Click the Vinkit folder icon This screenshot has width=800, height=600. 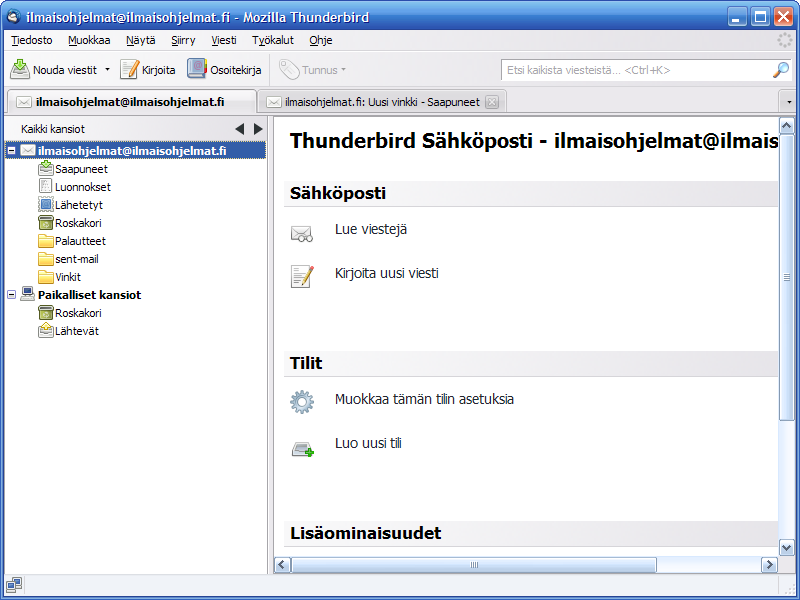tap(45, 277)
